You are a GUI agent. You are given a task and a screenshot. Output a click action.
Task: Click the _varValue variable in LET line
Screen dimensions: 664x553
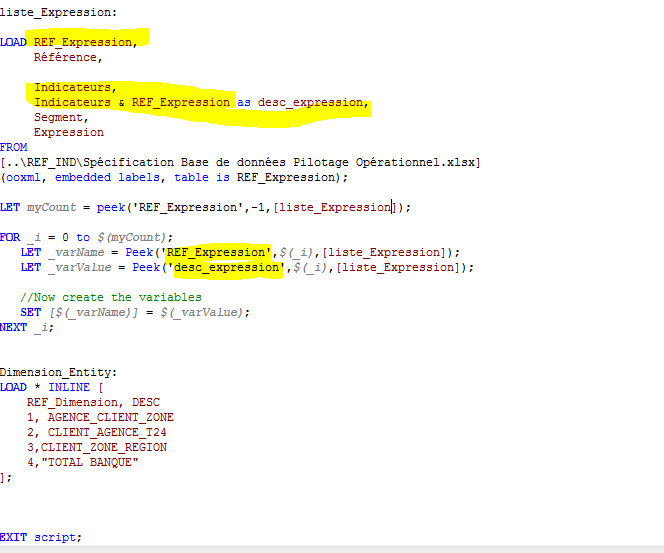click(x=80, y=268)
